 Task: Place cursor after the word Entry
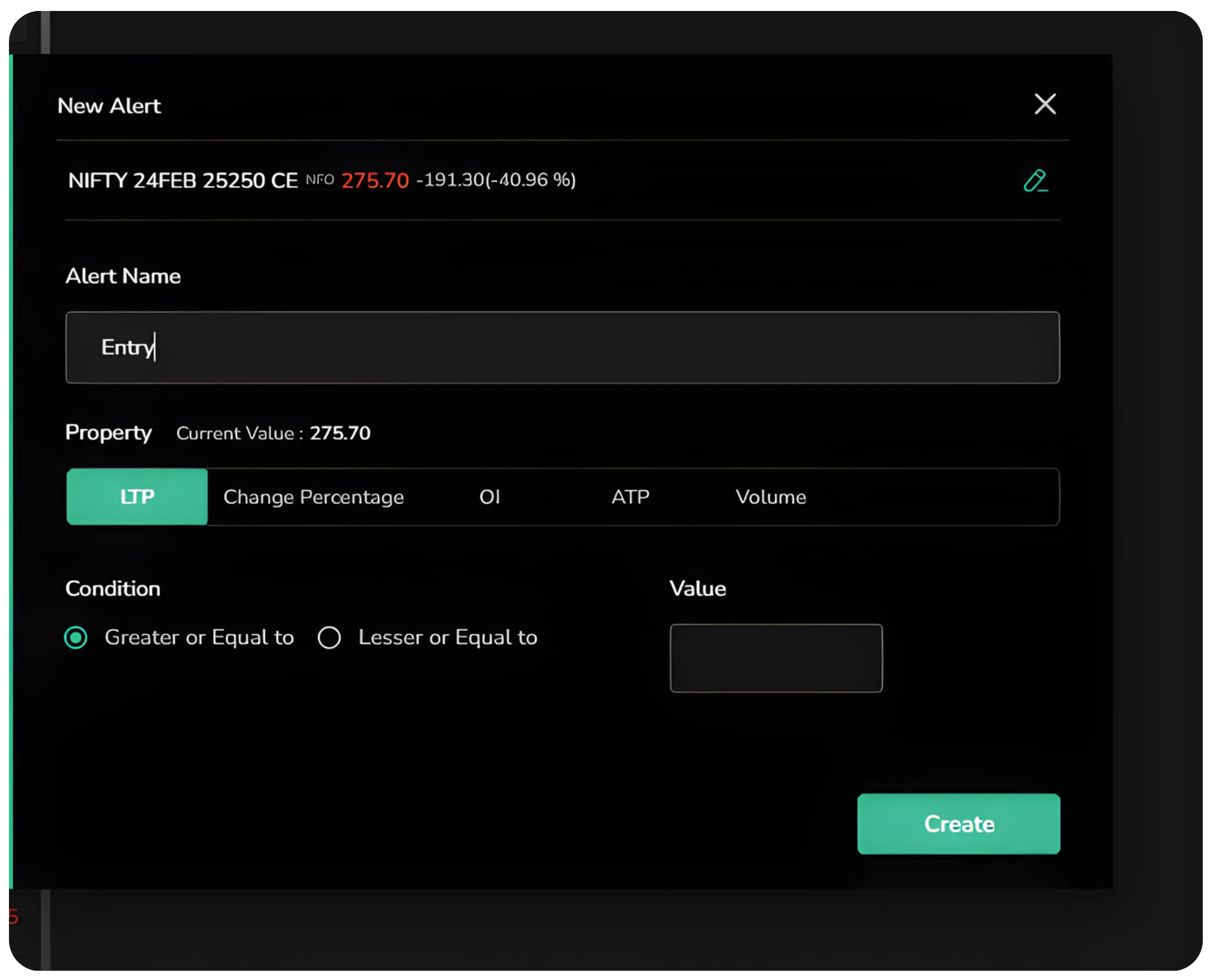(154, 348)
